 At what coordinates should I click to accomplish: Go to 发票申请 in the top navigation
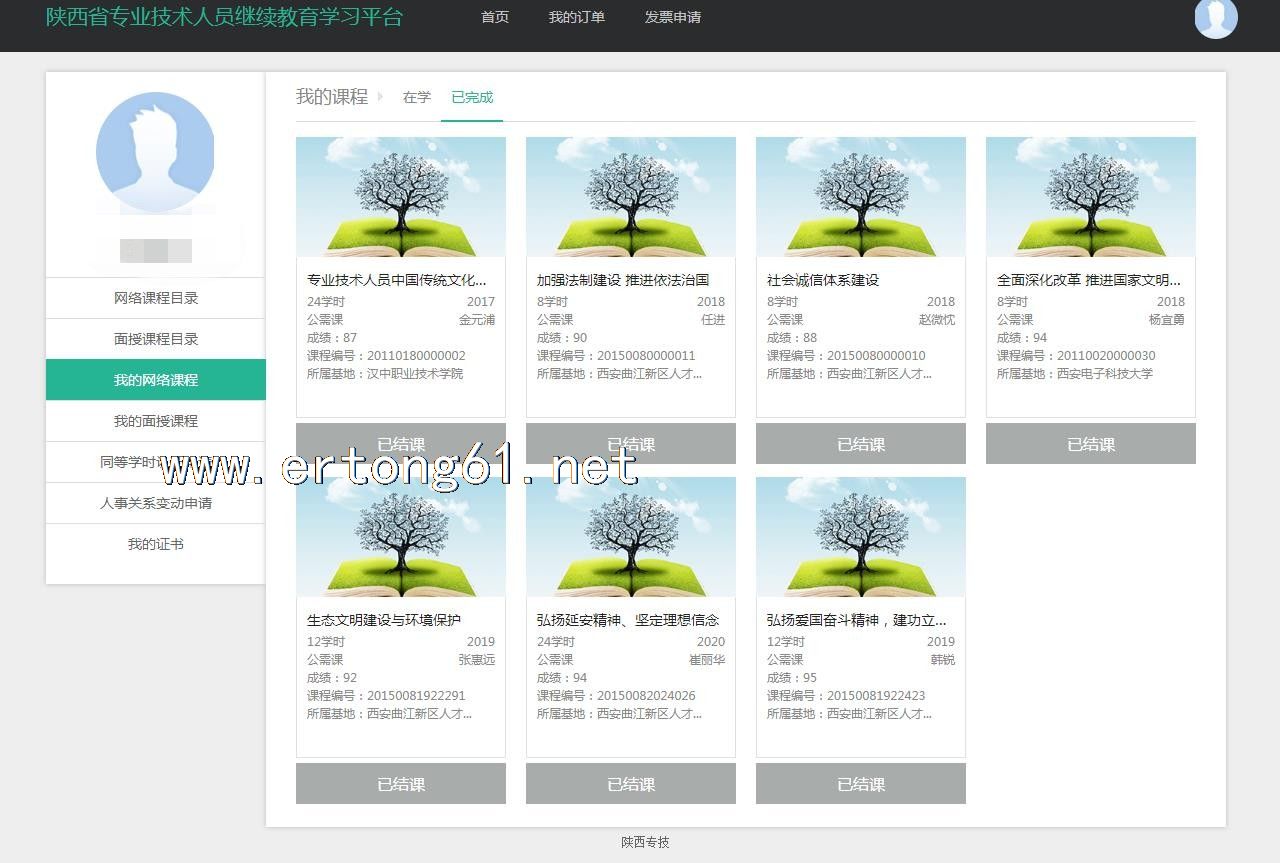672,17
